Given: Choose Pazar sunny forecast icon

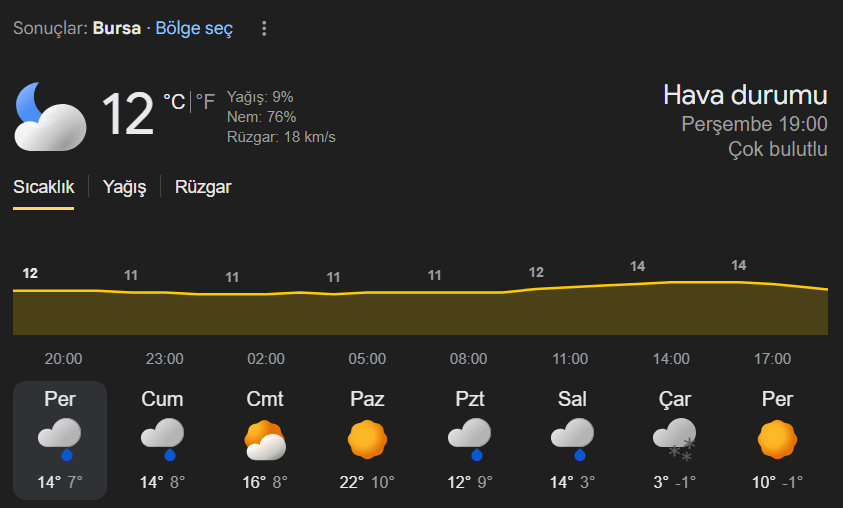Looking at the screenshot, I should 367,439.
